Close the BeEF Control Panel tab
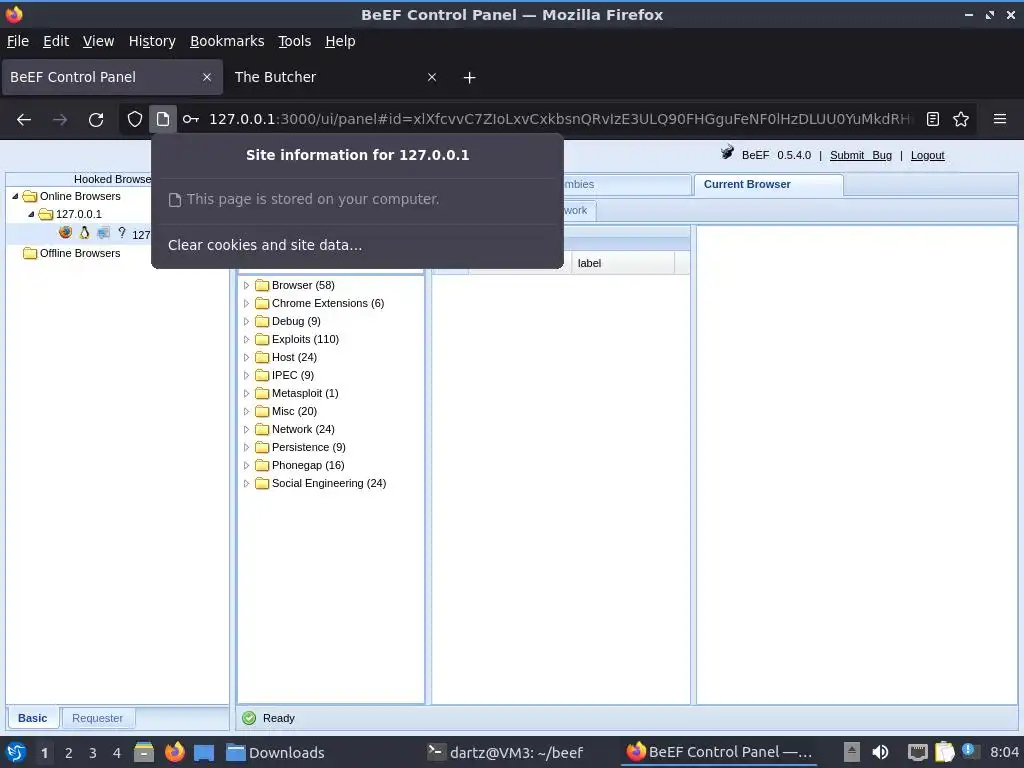 point(207,77)
